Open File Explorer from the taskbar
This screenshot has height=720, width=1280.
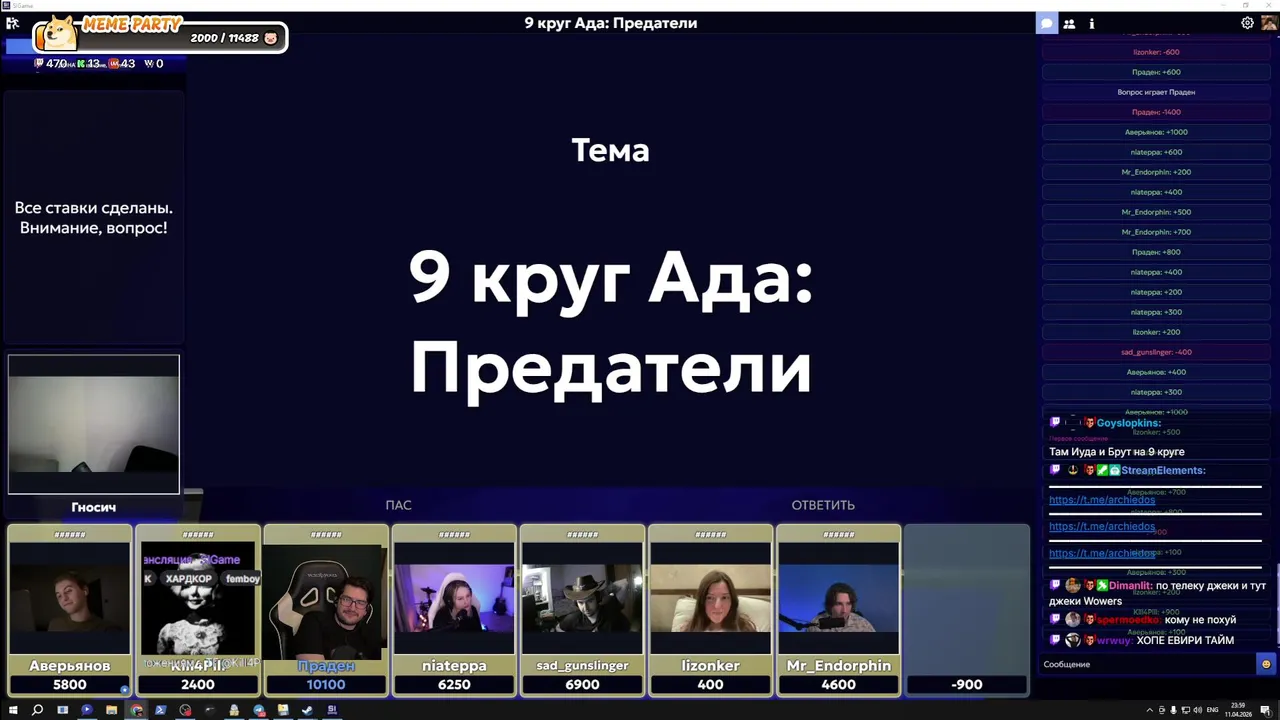point(111,710)
